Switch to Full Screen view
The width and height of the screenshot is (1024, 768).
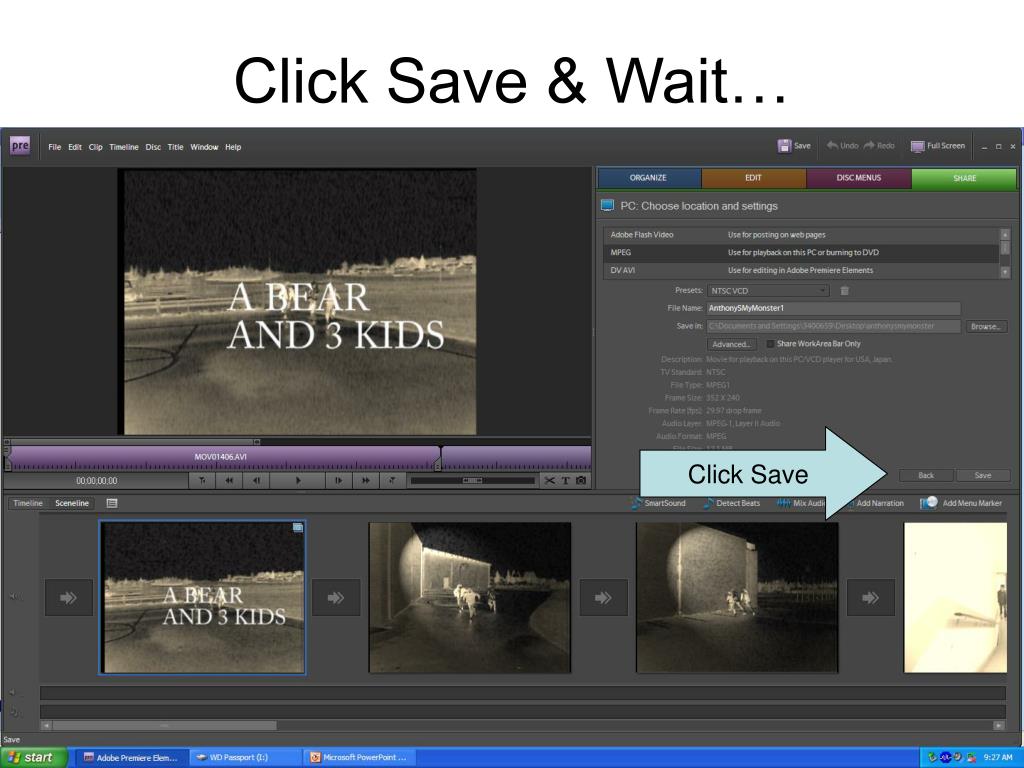(938, 146)
